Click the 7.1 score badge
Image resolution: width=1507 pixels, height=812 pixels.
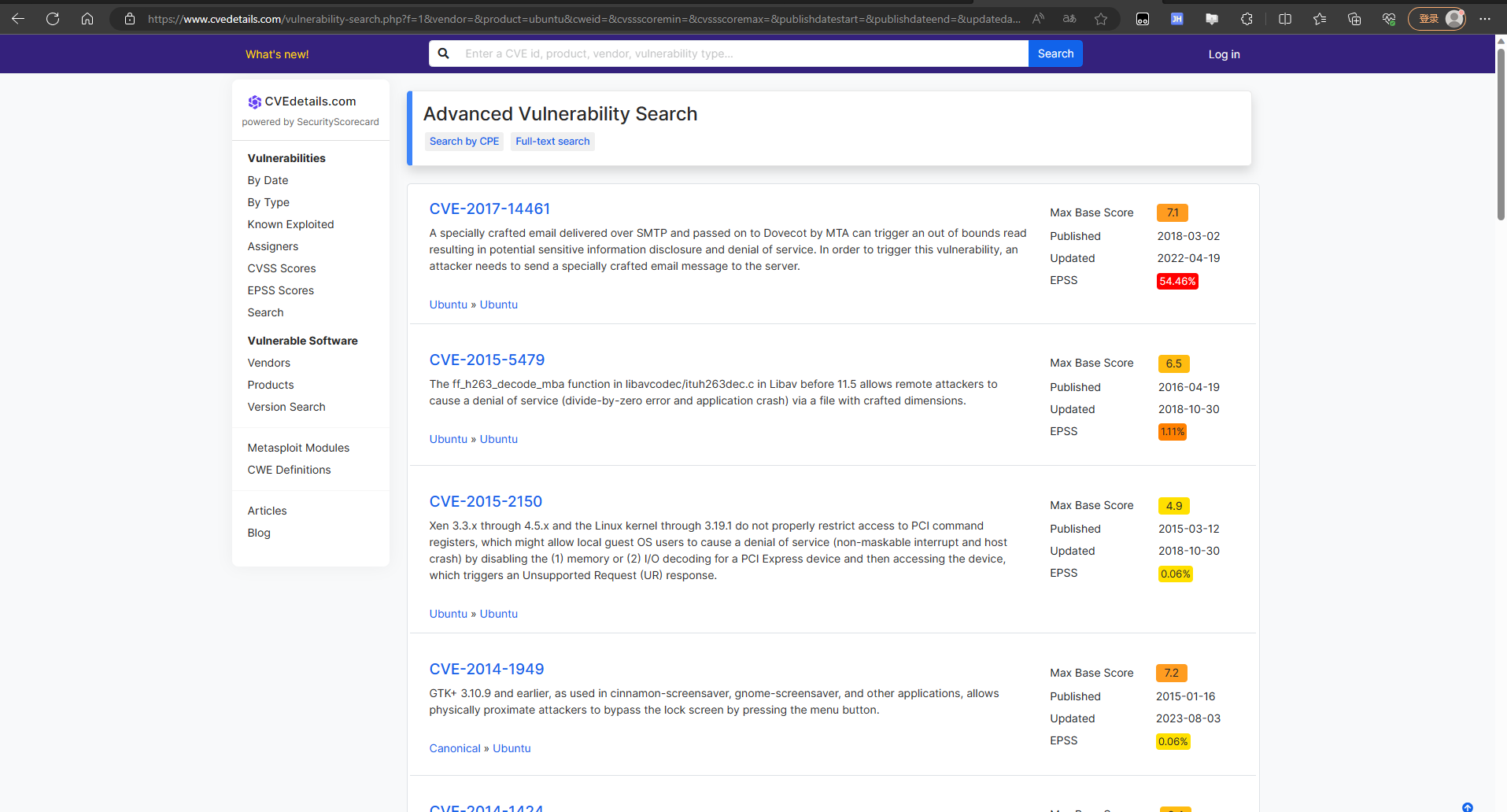1172,212
